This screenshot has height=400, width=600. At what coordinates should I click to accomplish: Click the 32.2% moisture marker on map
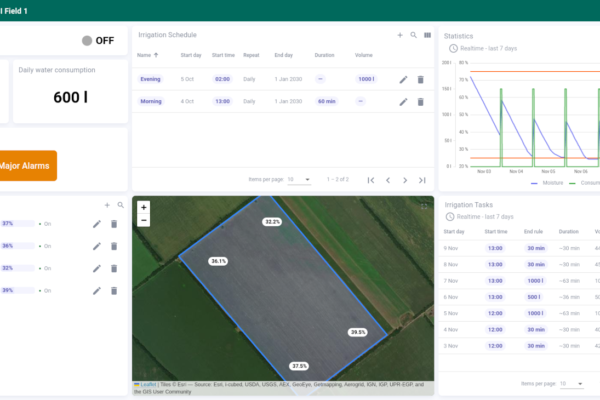[x=272, y=221]
